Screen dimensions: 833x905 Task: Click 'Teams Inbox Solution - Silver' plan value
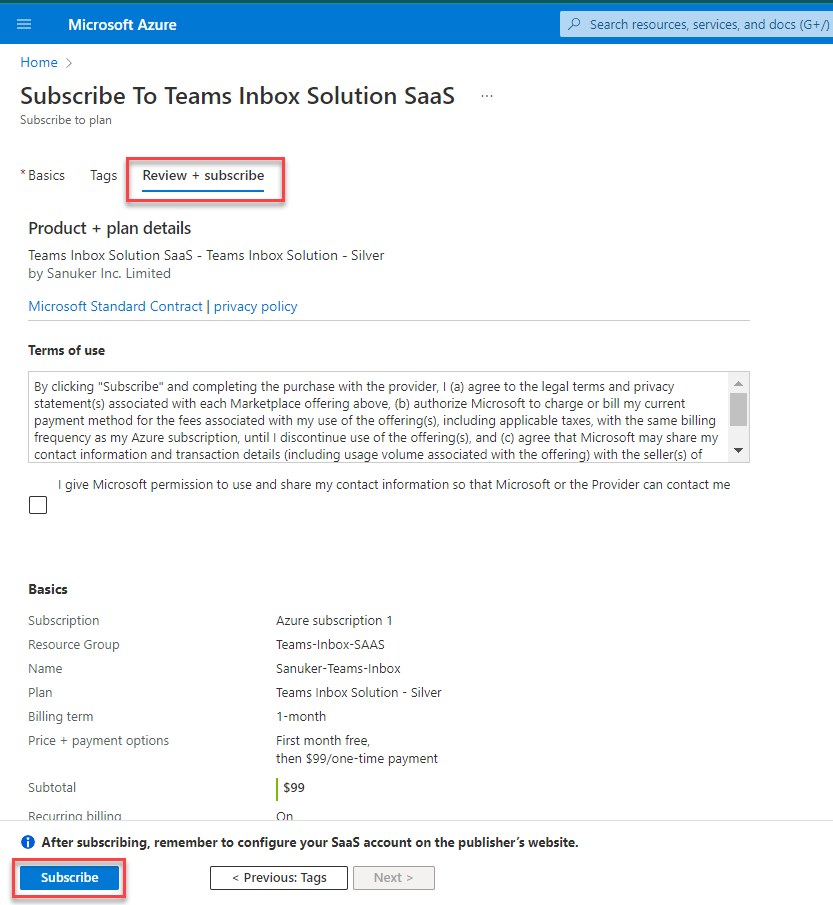358,693
